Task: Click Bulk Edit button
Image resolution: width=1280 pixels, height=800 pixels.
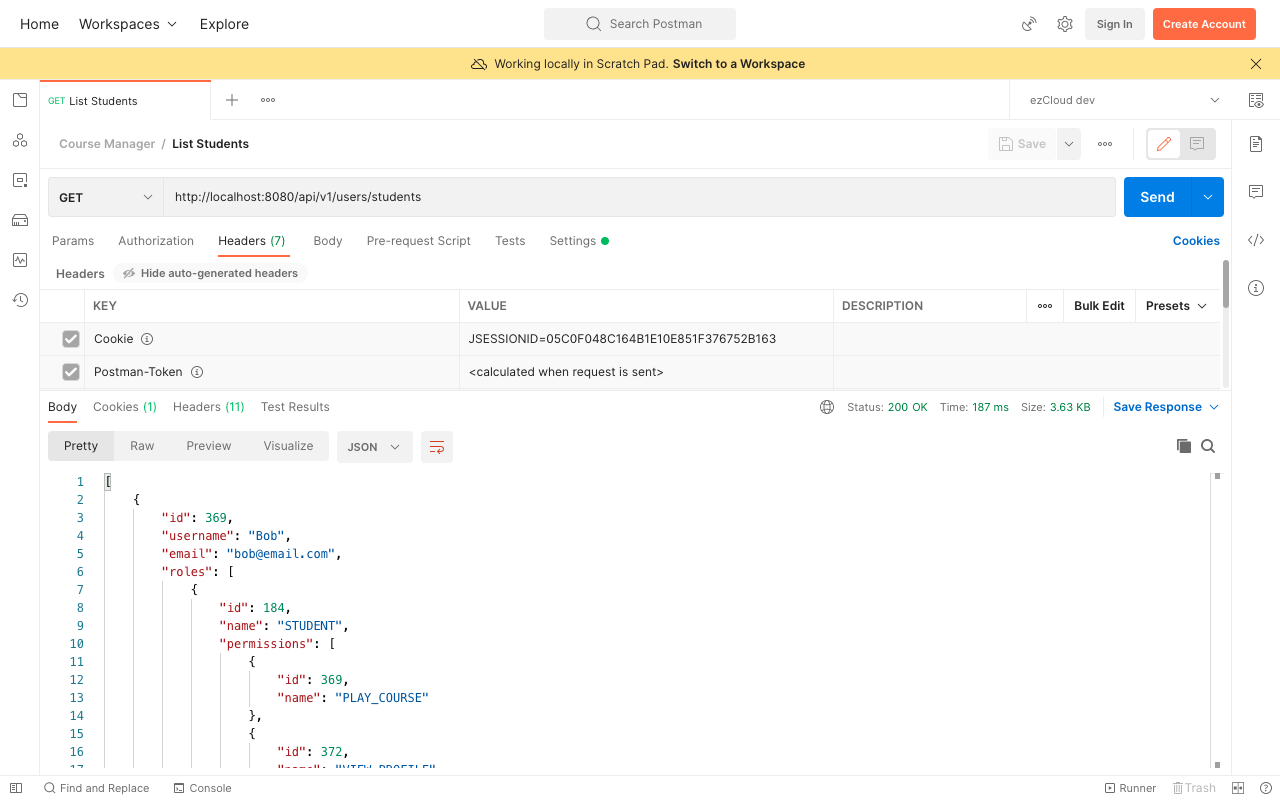Action: pos(1099,306)
